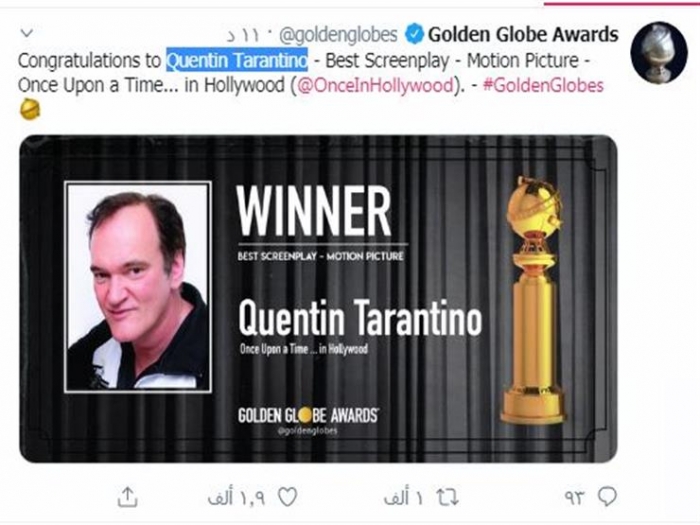Click the retweet count number
This screenshot has height=525, width=700.
[406, 496]
